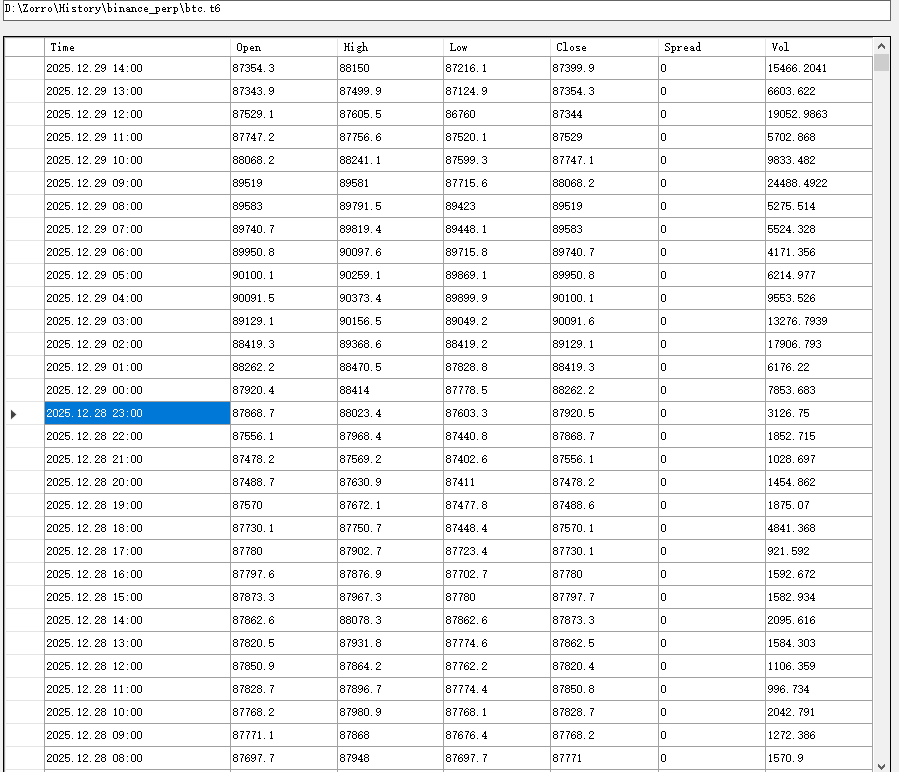Screen dimensions: 899x772
Task: Click the Time column header
Action: coord(137,47)
